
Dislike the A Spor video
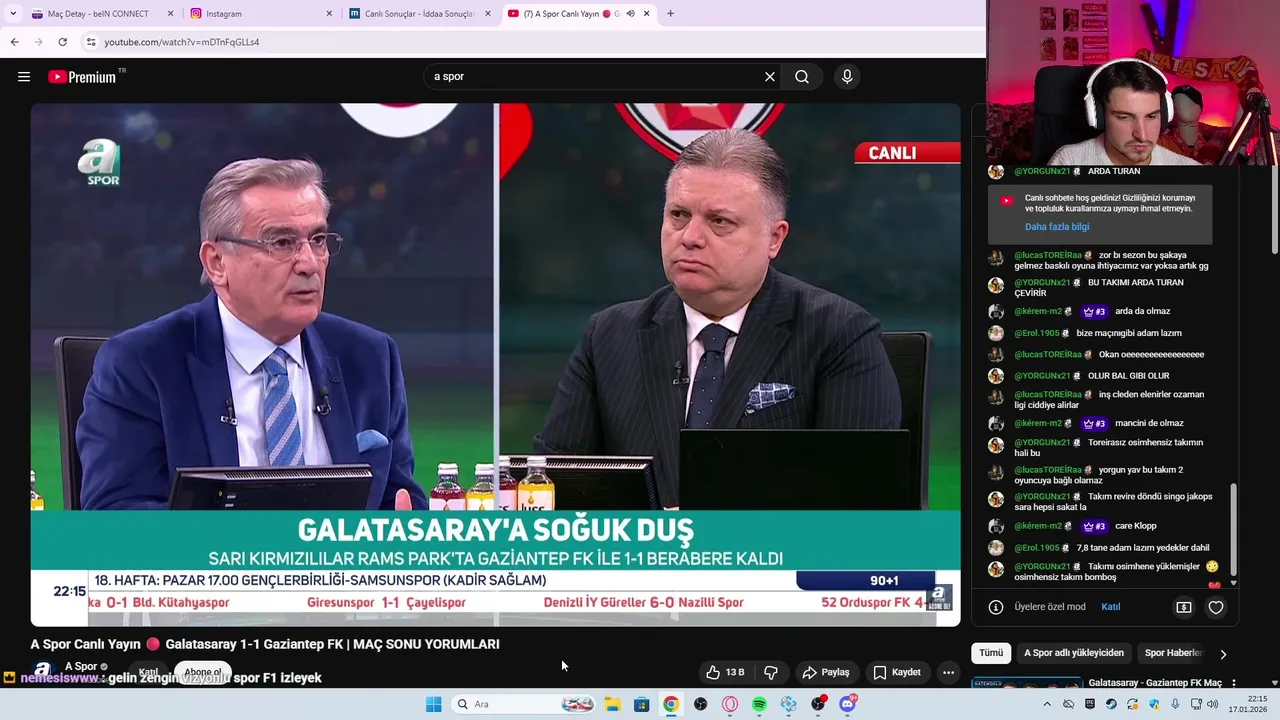(771, 672)
